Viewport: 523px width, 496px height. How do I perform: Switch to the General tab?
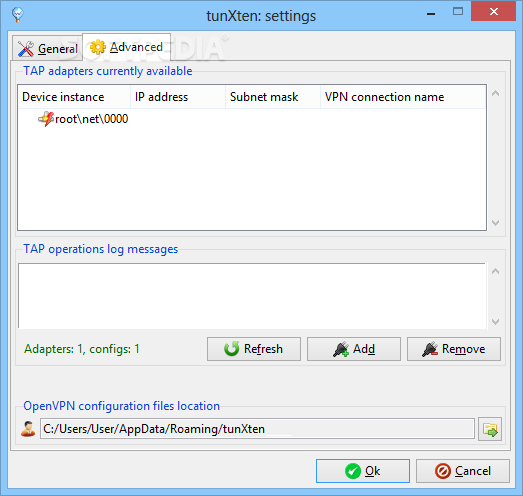click(x=47, y=48)
